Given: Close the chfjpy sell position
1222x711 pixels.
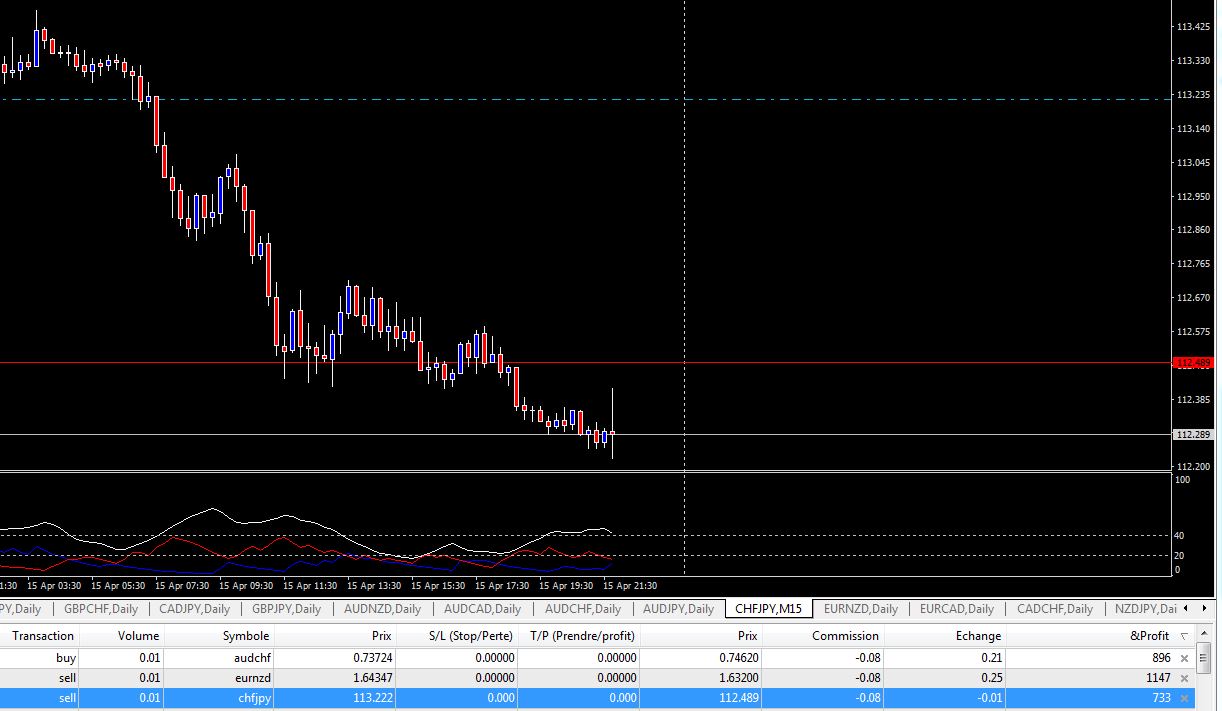Looking at the screenshot, I should click(x=1184, y=698).
